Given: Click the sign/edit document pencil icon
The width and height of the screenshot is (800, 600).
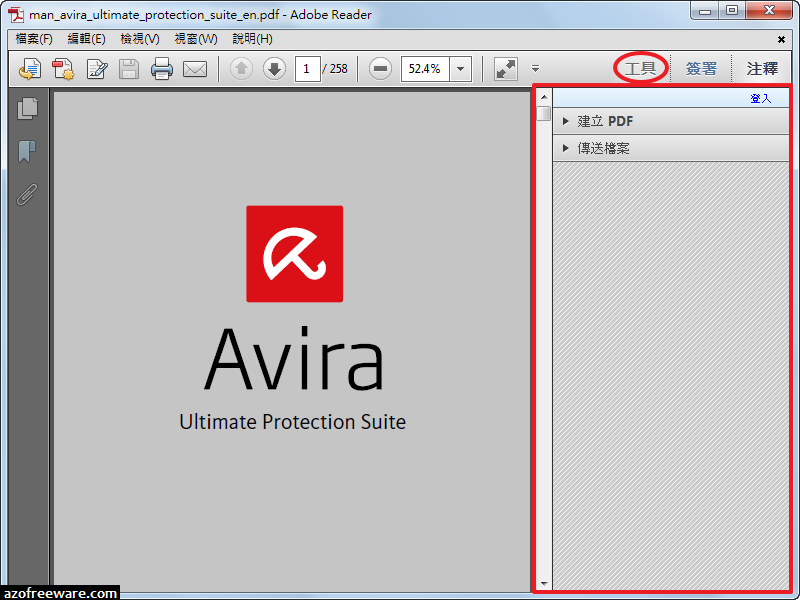Looking at the screenshot, I should pyautogui.click(x=96, y=69).
